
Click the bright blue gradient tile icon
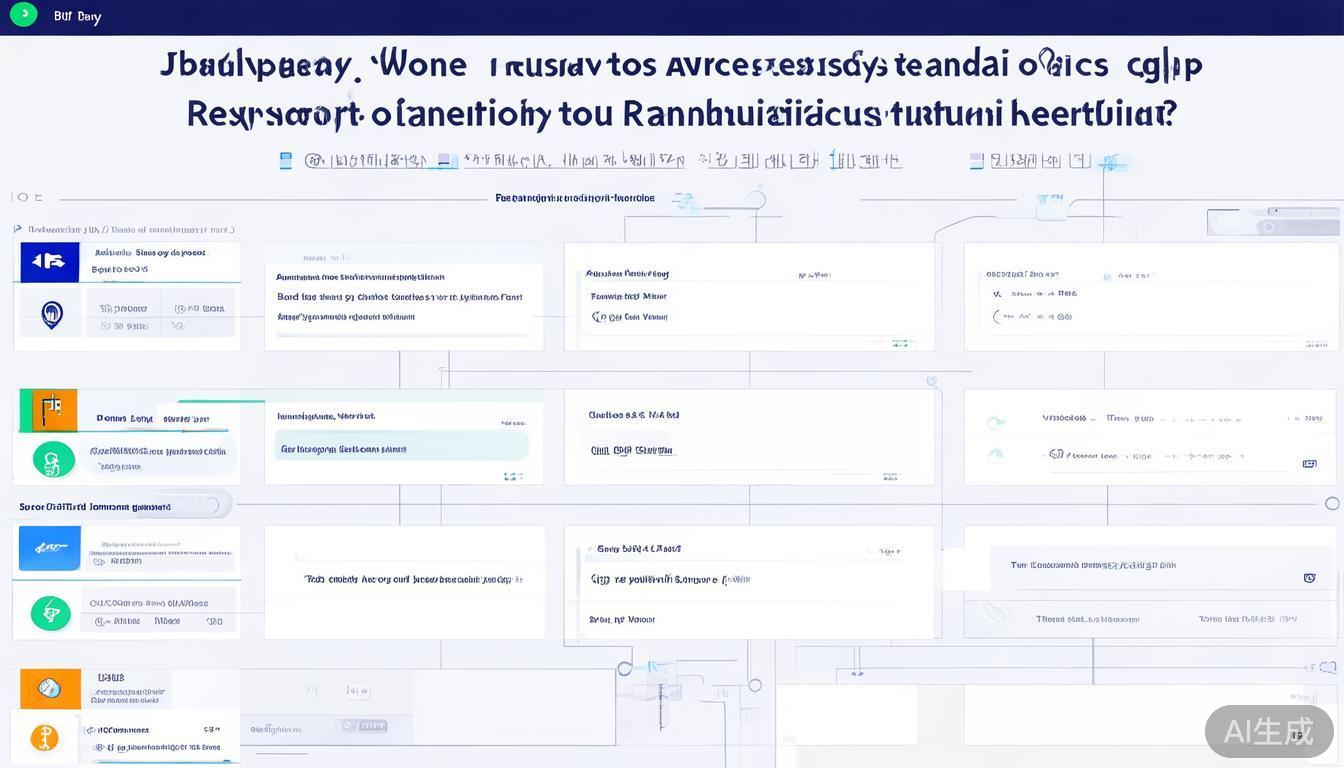(x=50, y=548)
